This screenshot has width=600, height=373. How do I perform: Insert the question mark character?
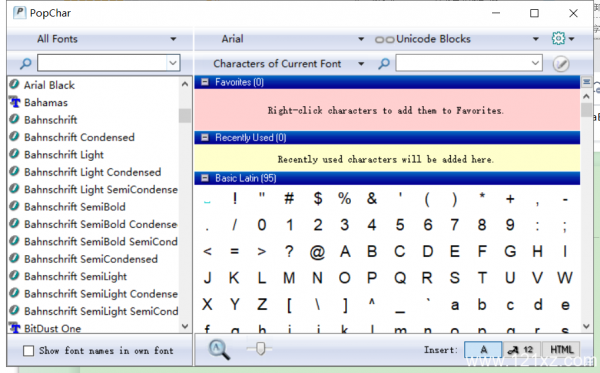289,251
